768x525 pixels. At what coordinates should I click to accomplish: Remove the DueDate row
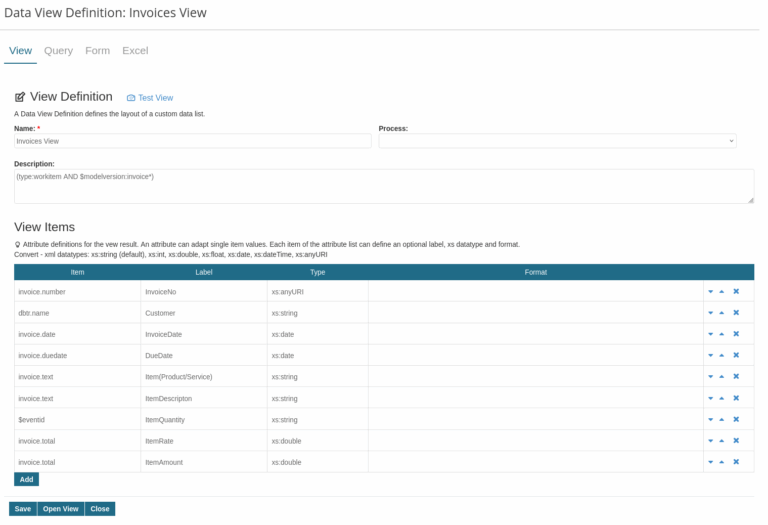736,356
